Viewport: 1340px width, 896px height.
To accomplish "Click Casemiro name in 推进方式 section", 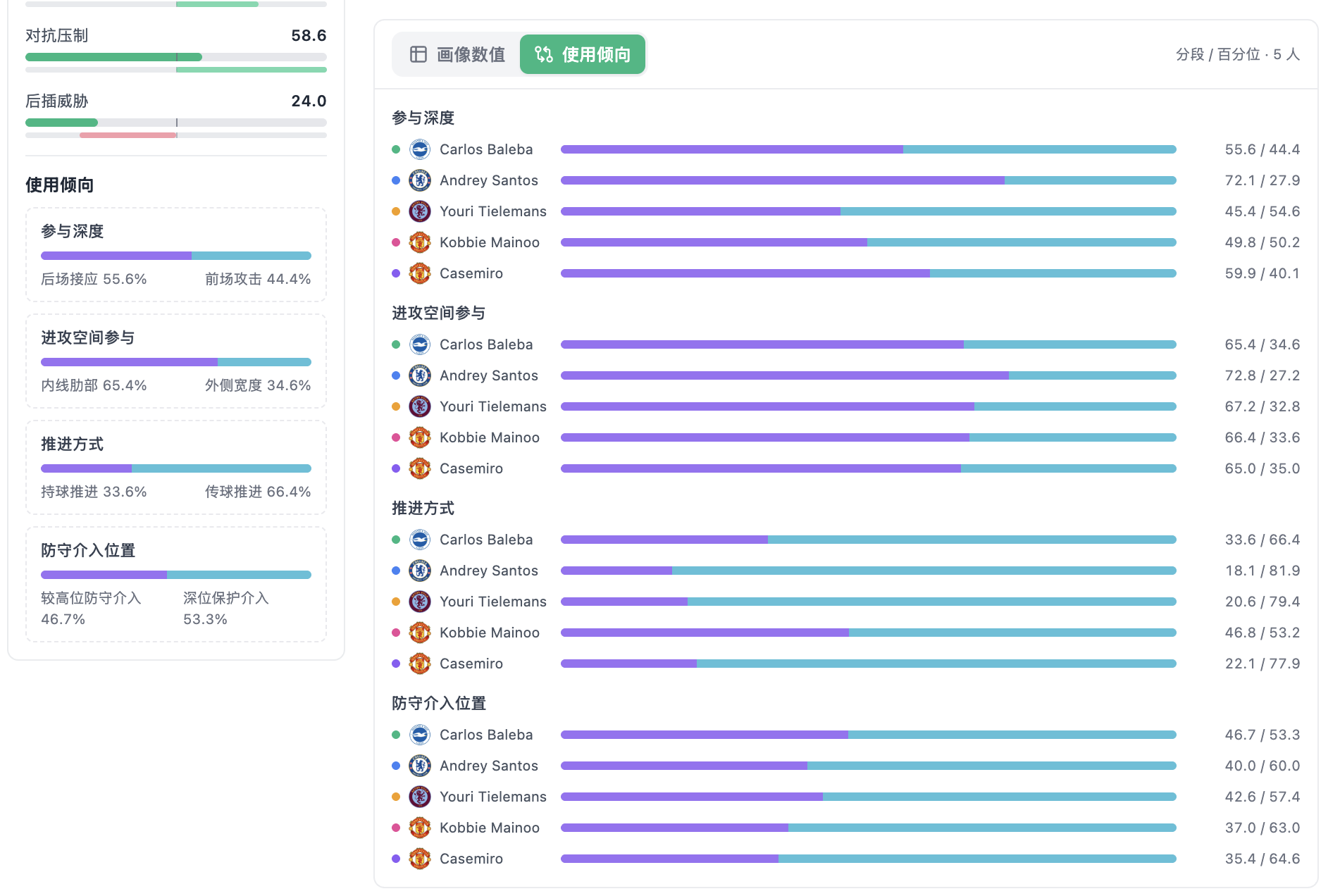I will click(471, 664).
